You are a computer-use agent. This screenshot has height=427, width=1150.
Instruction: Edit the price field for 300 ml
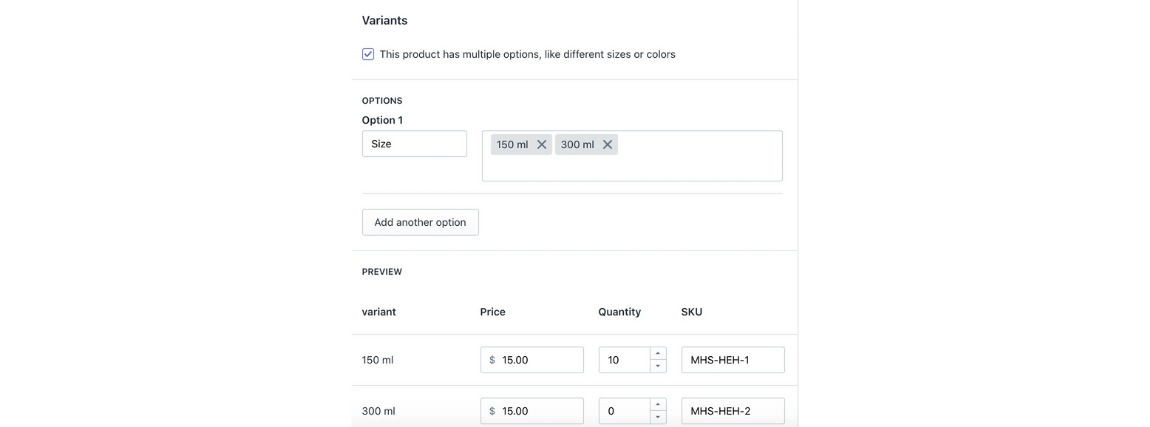coord(540,411)
